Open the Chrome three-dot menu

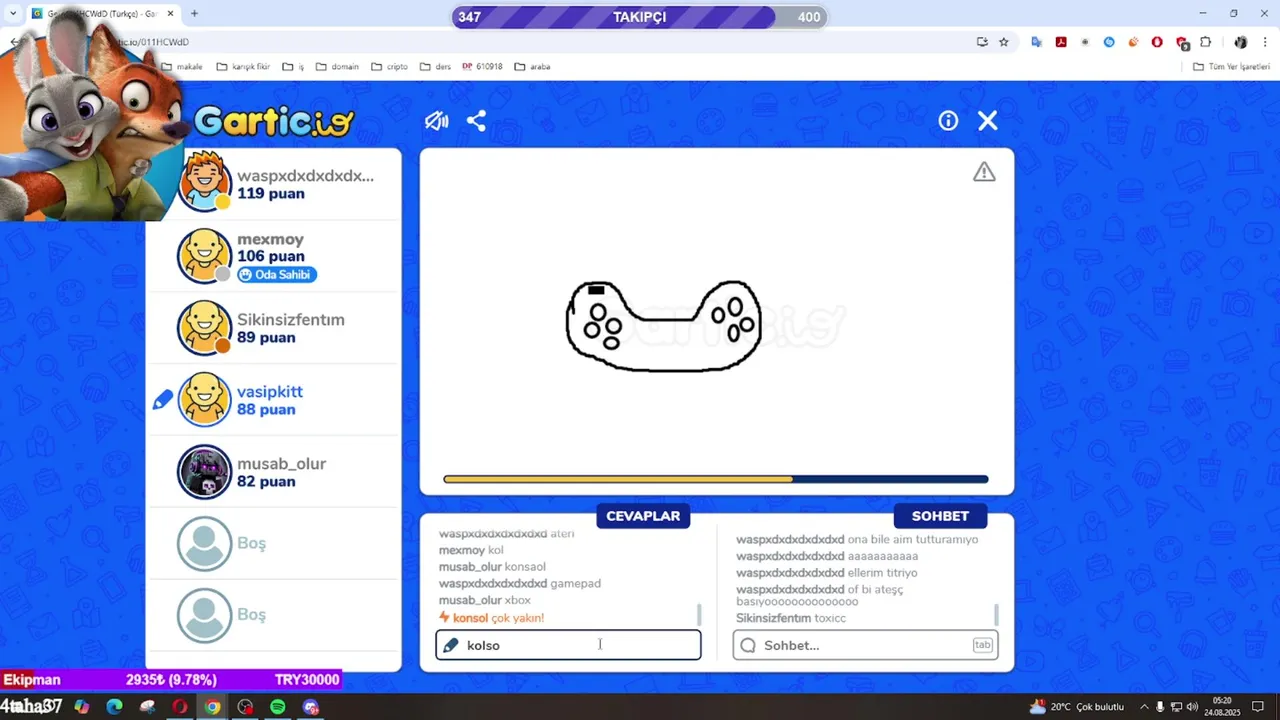pyautogui.click(x=1266, y=42)
